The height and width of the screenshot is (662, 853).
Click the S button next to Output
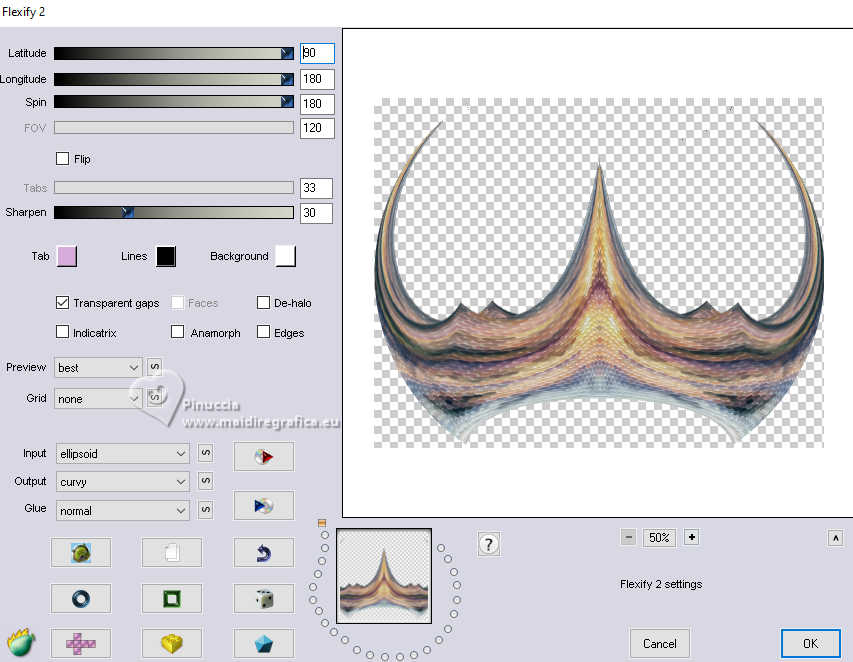click(205, 481)
